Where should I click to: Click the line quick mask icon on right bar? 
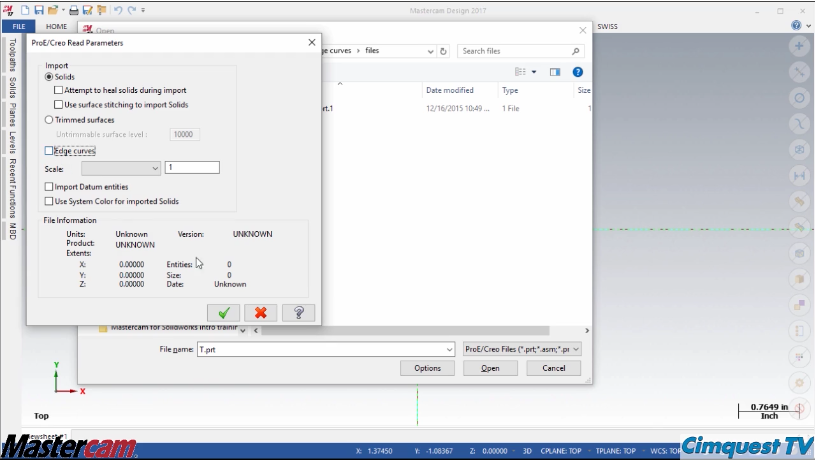point(799,72)
